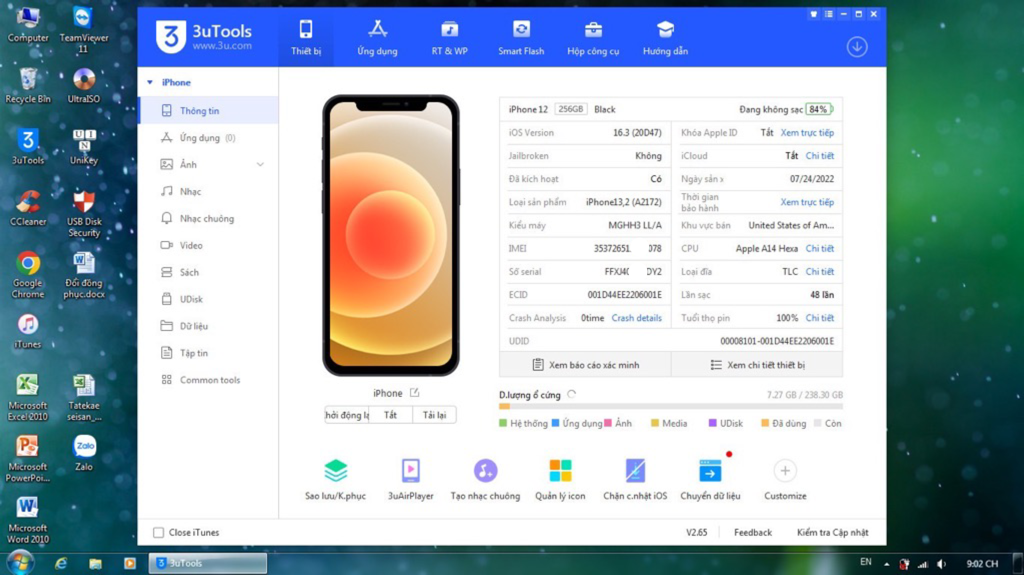Click Kiểm tra Cập nhật
Viewport: 1024px width, 575px height.
[832, 533]
